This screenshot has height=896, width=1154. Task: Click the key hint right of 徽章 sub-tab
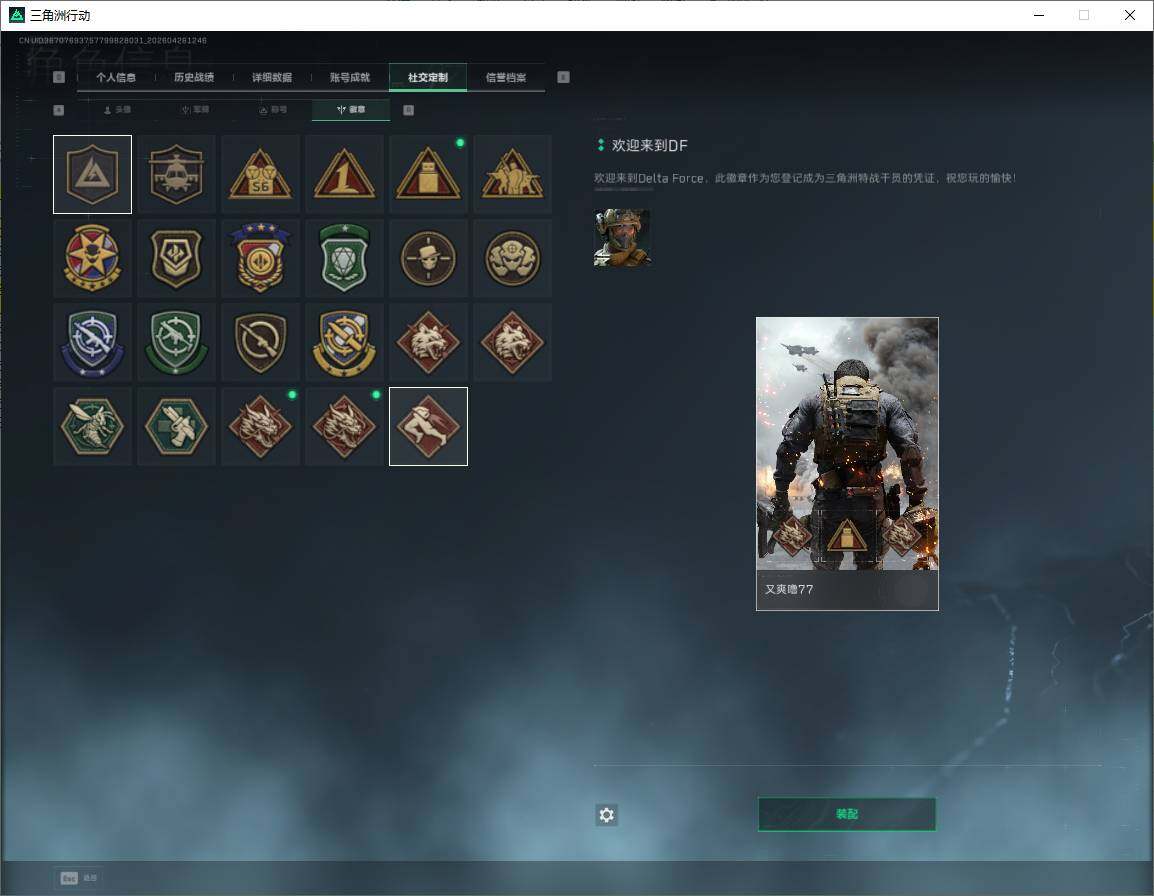pos(408,110)
